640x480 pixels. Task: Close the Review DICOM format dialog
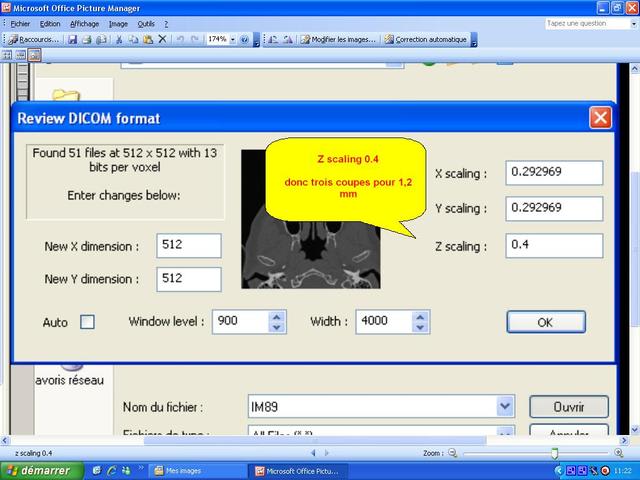click(x=600, y=118)
